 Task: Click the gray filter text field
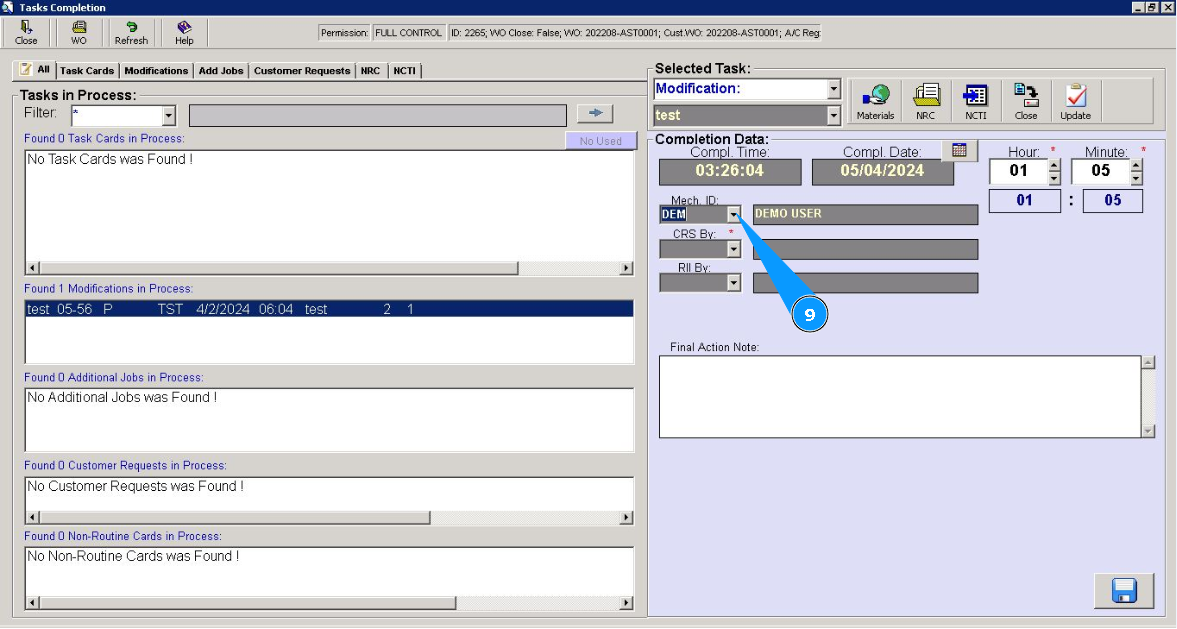(378, 116)
